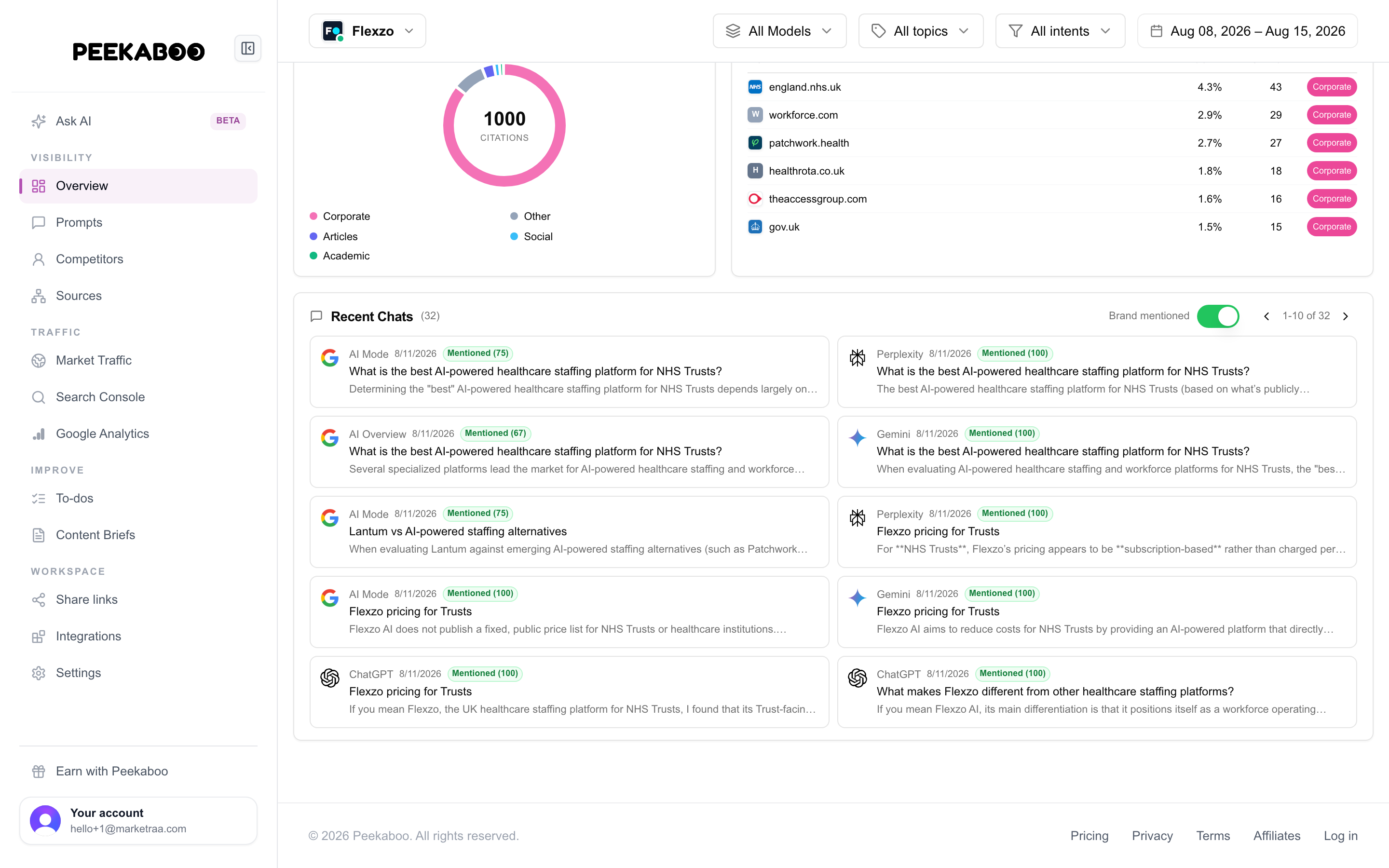Click the Market Traffic globe icon
This screenshot has height=868, width=1389.
click(x=39, y=360)
